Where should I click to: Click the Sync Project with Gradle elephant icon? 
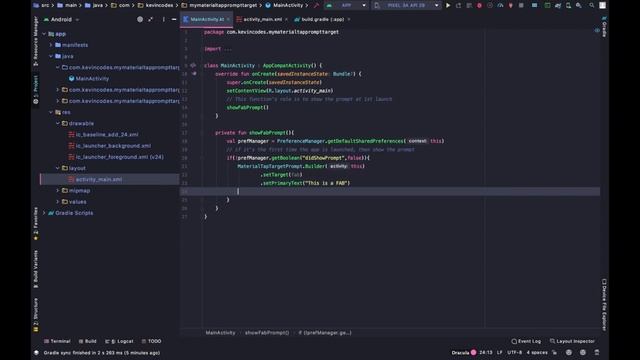pos(558,5)
